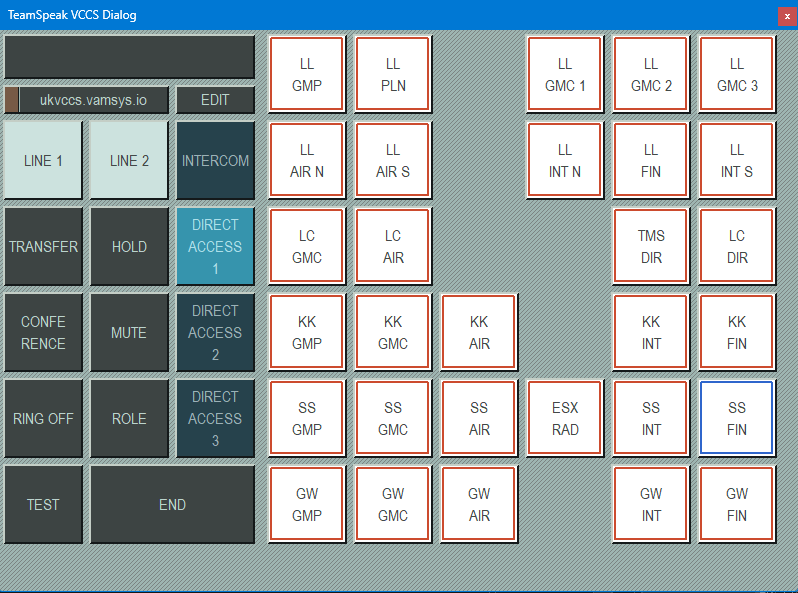Viewport: 798px width, 593px height.
Task: Toggle RING OFF
Action: (x=43, y=419)
